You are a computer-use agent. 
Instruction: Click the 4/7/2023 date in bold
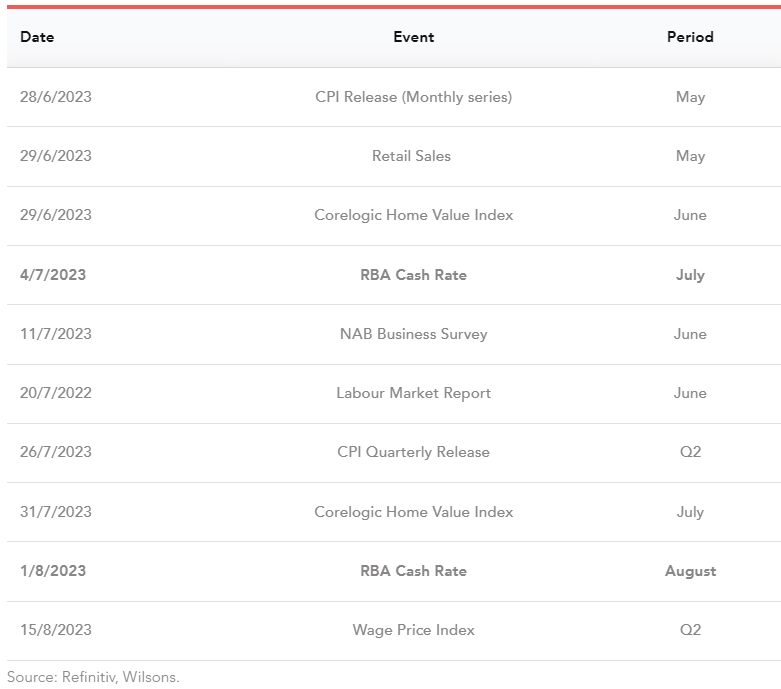pyautogui.click(x=53, y=275)
